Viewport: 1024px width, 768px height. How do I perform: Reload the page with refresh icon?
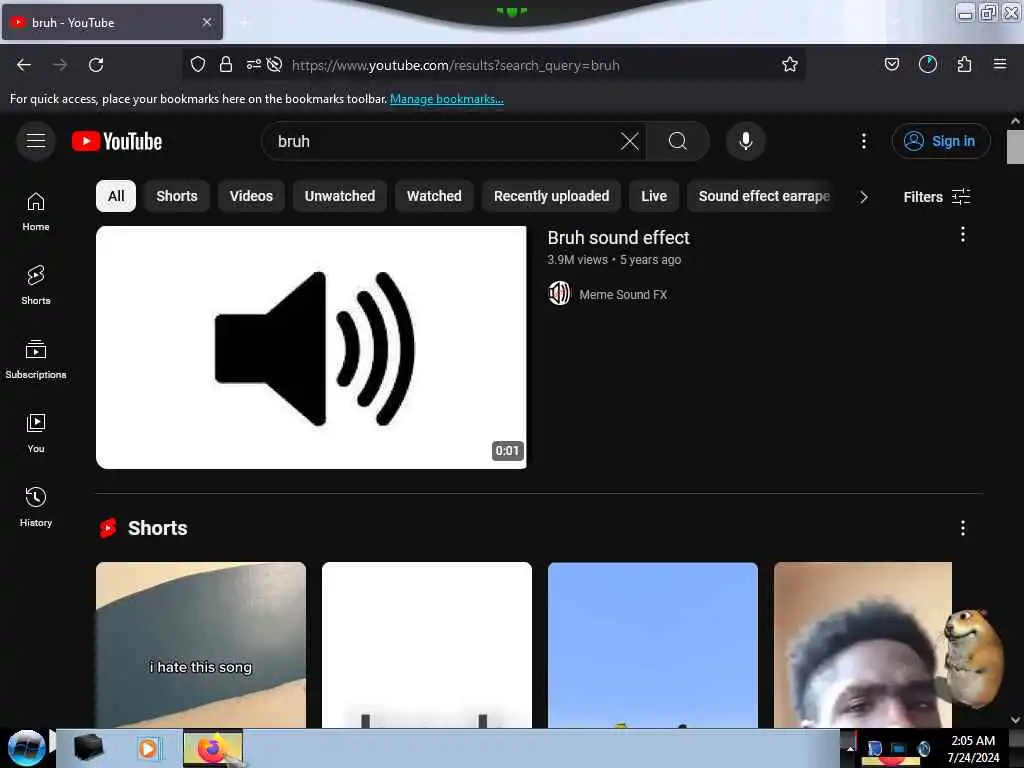click(96, 65)
